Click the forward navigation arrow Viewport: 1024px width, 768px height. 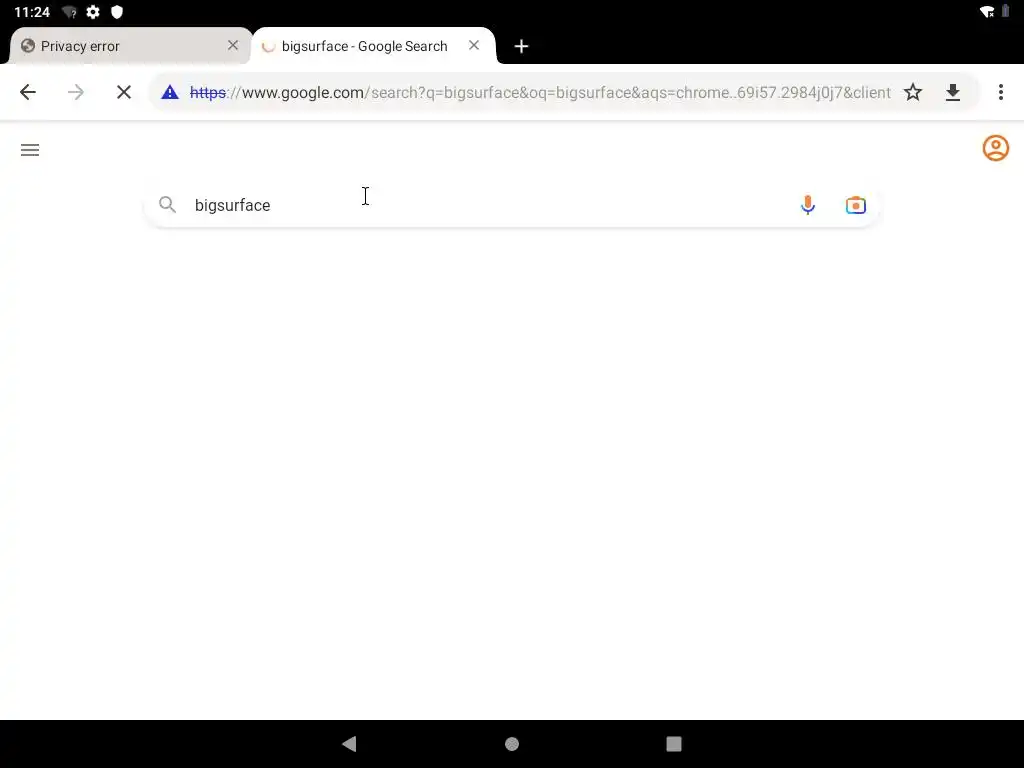tap(76, 92)
